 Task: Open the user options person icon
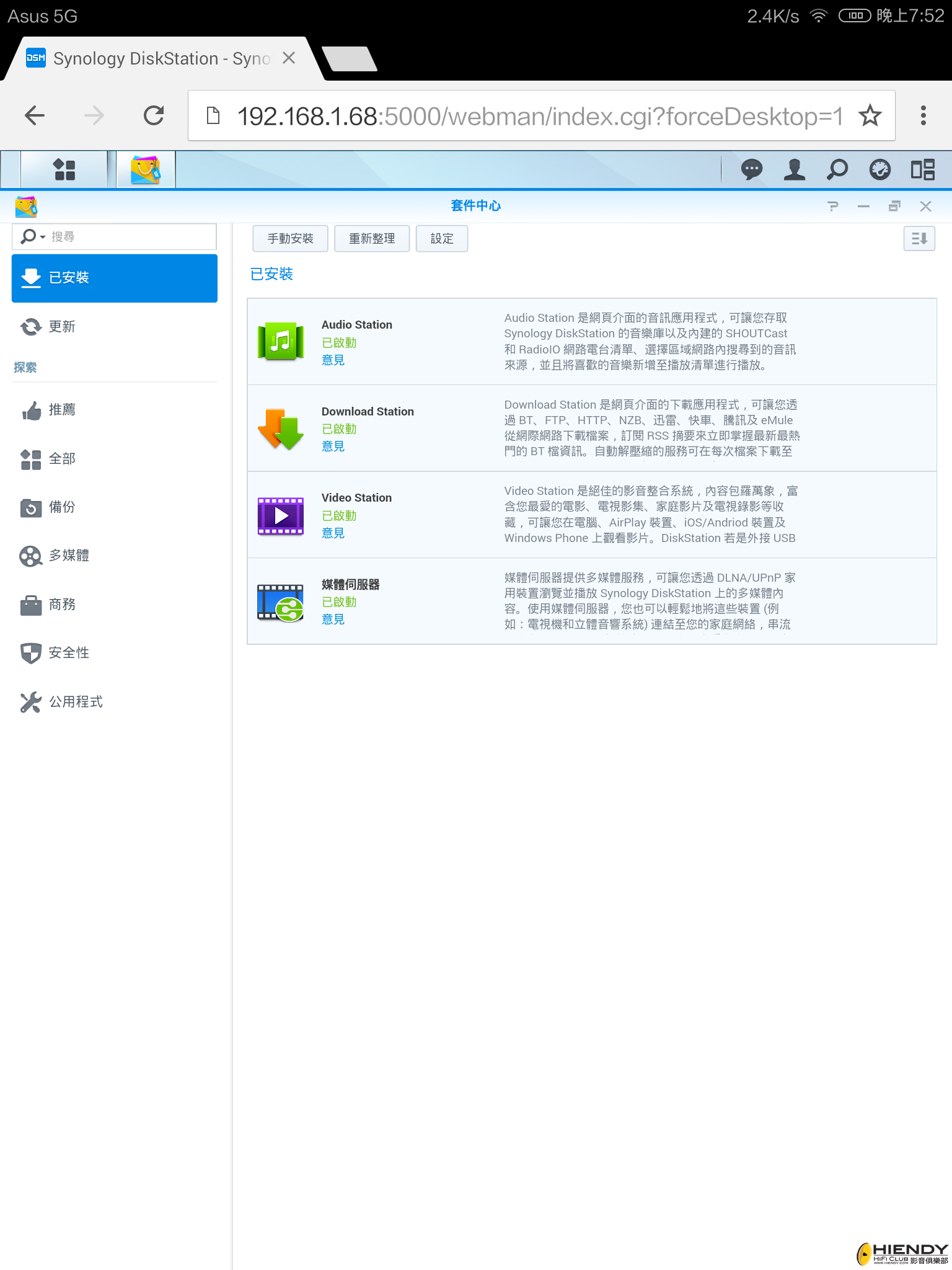(795, 169)
